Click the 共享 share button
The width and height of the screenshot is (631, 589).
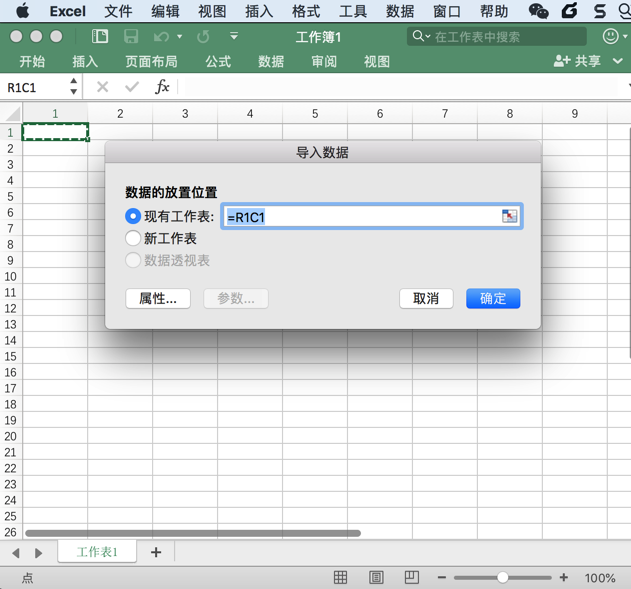click(577, 61)
